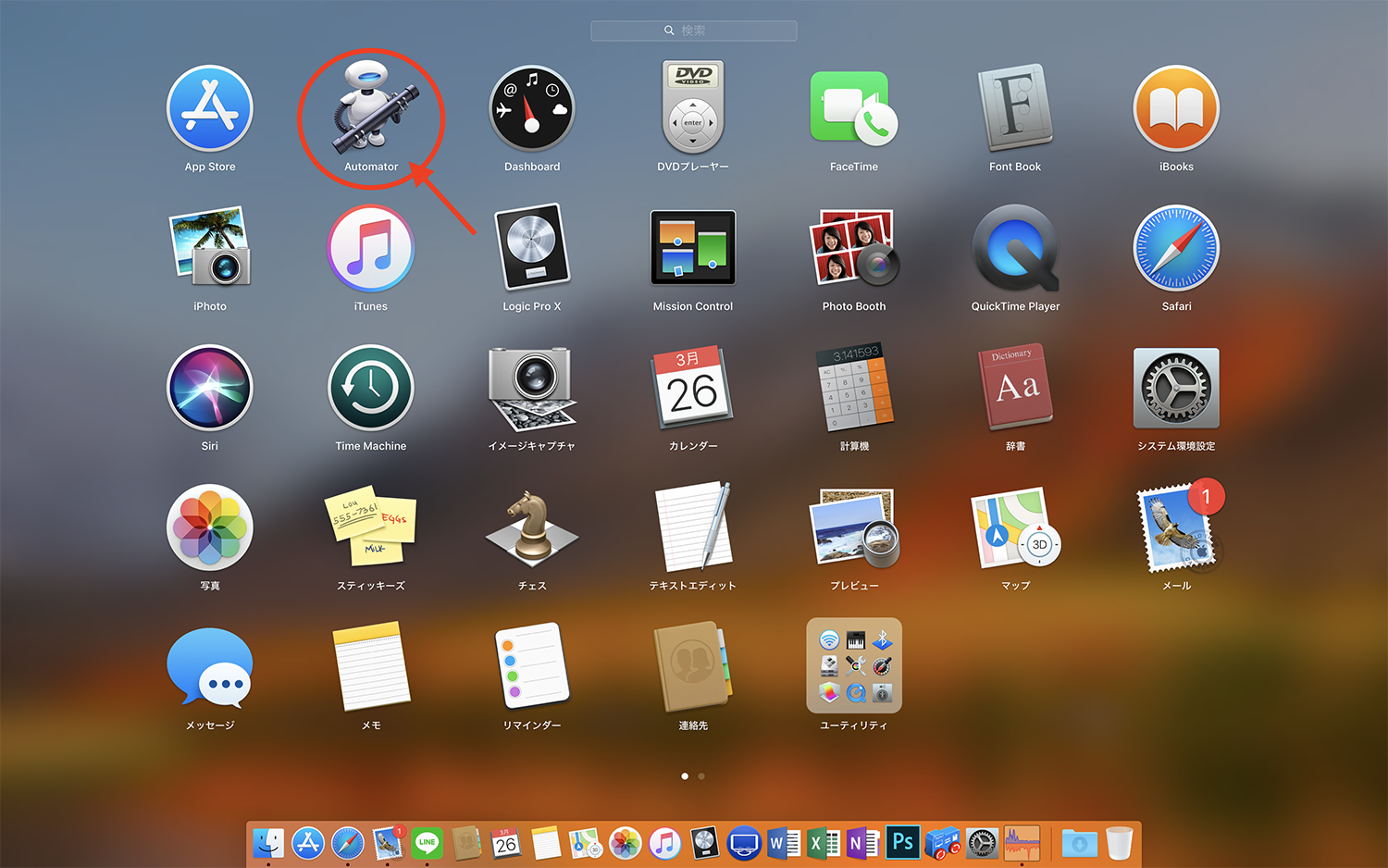This screenshot has width=1388, height=868.
Task: Open QuickTime Player
Action: (x=1015, y=248)
